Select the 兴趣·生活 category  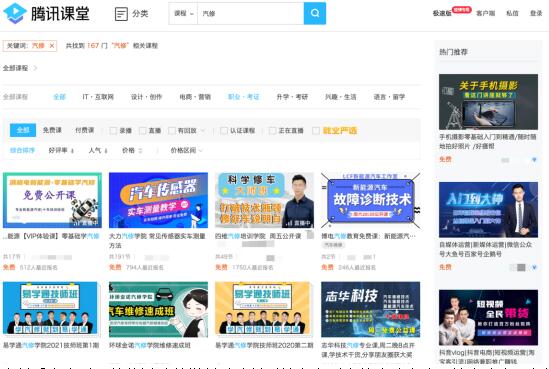(340, 97)
